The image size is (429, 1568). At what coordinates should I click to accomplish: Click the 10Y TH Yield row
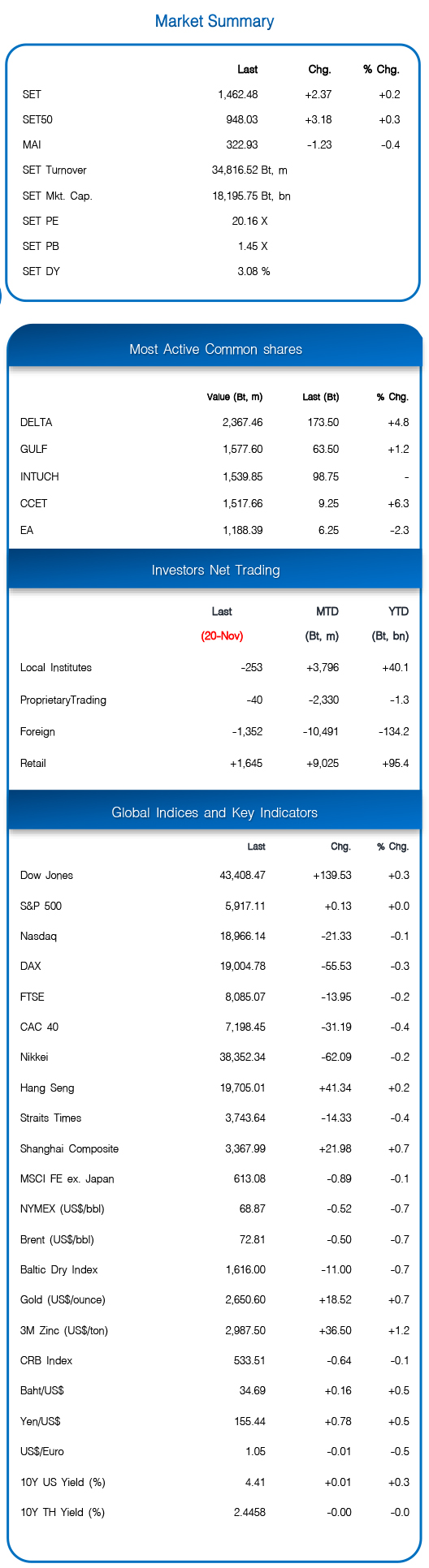click(x=214, y=1512)
